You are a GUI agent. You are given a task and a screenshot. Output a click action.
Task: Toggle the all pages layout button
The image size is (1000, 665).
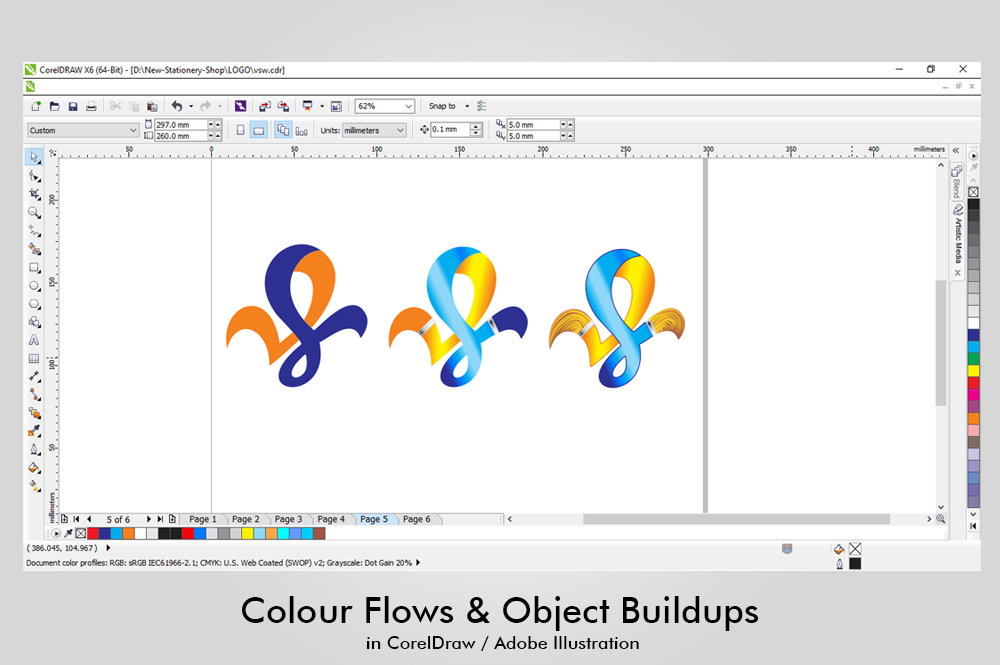(282, 130)
